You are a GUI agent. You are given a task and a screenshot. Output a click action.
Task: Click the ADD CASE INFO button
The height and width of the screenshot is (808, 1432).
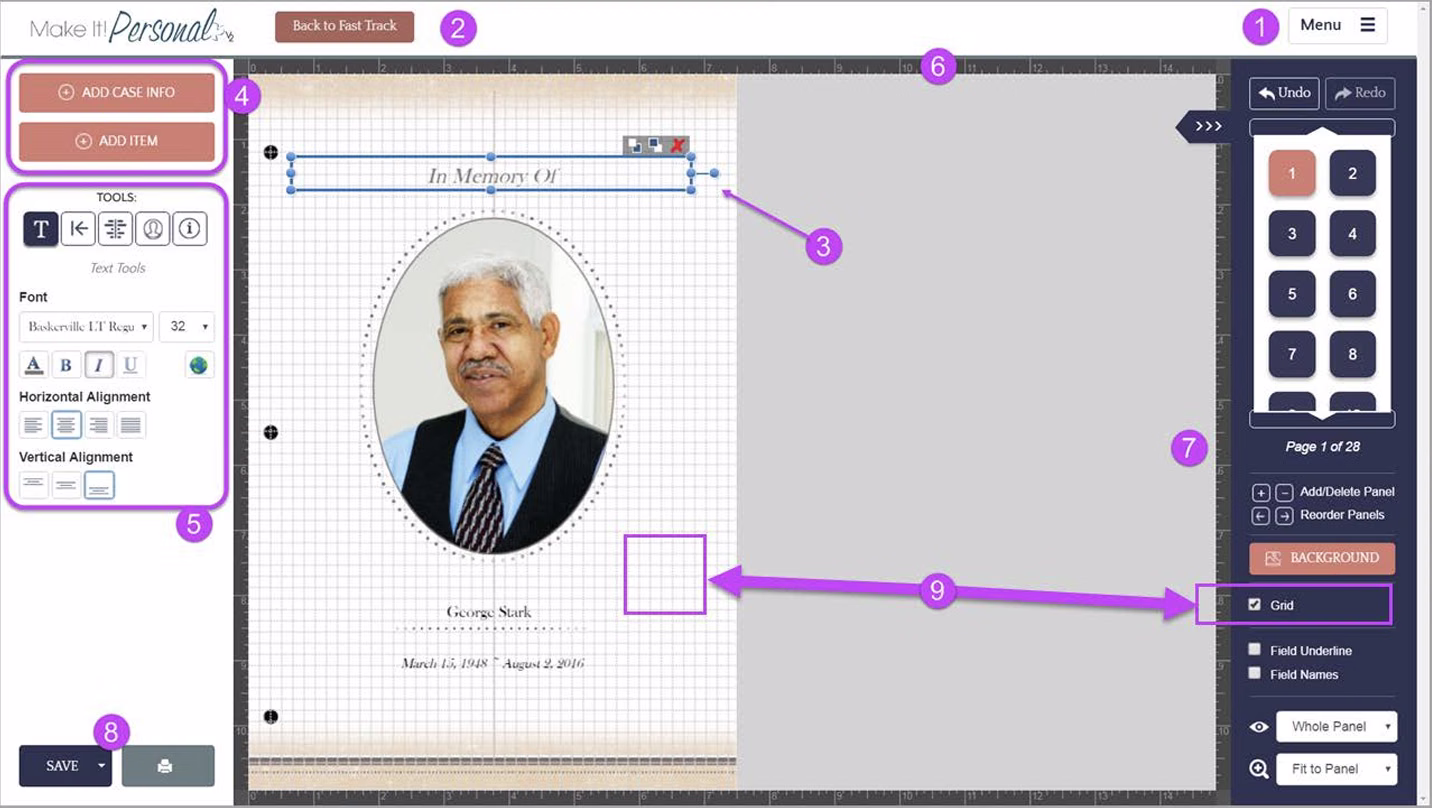[117, 92]
